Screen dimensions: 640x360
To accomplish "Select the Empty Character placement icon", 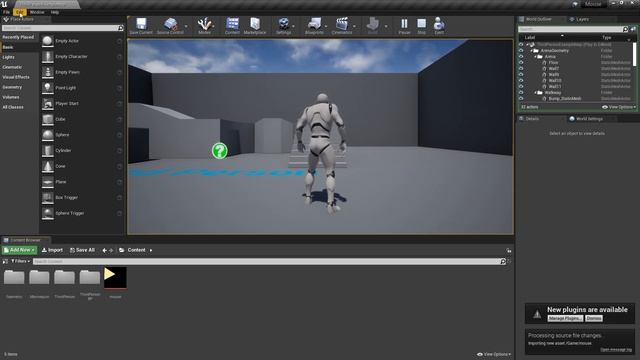I will coord(48,57).
